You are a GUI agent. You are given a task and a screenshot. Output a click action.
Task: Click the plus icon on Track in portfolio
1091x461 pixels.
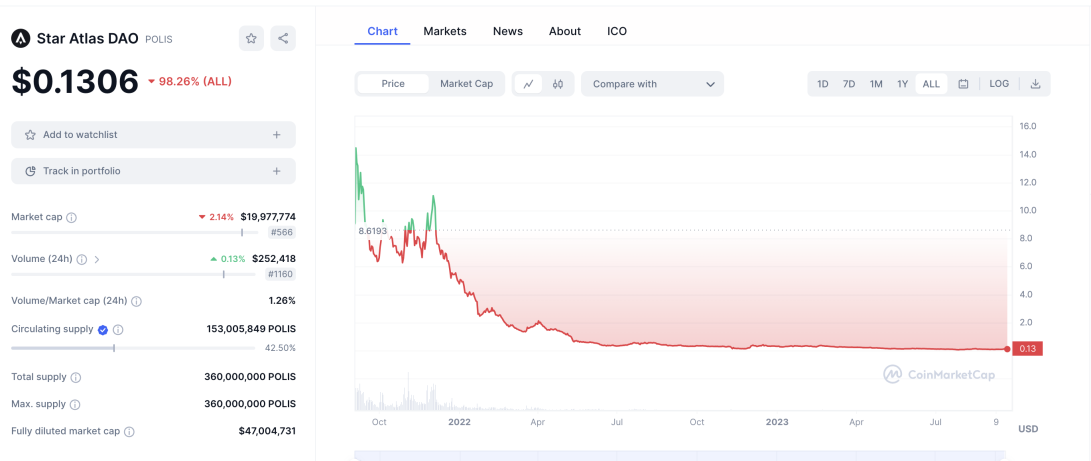(x=276, y=171)
